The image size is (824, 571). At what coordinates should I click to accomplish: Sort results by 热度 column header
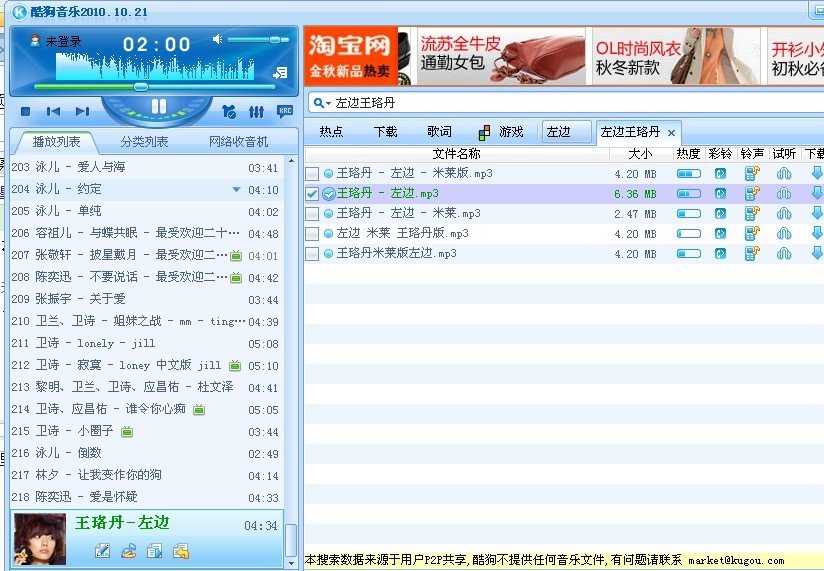point(688,154)
